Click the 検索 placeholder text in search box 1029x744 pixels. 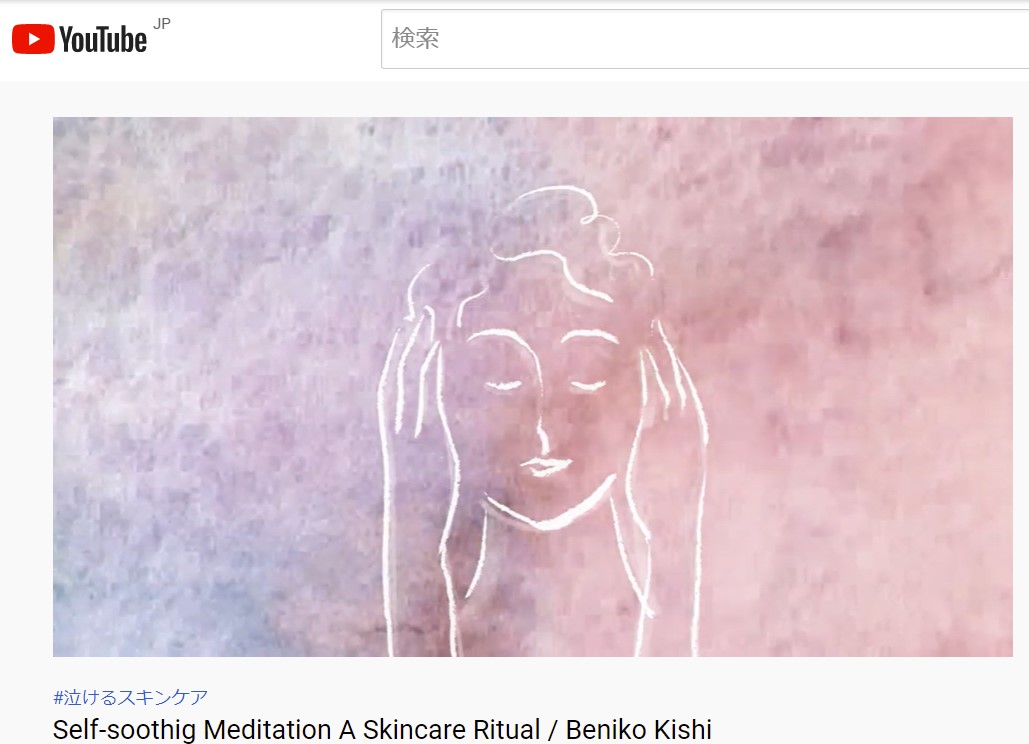[415, 38]
